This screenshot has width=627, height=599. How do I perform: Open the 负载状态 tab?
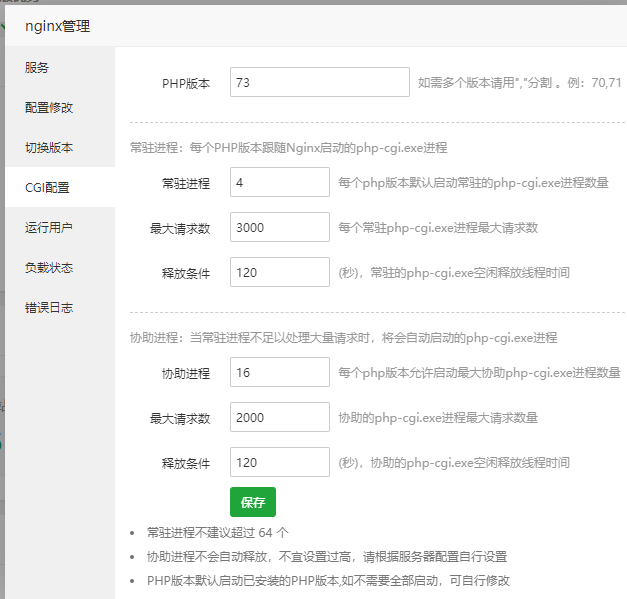click(60, 267)
